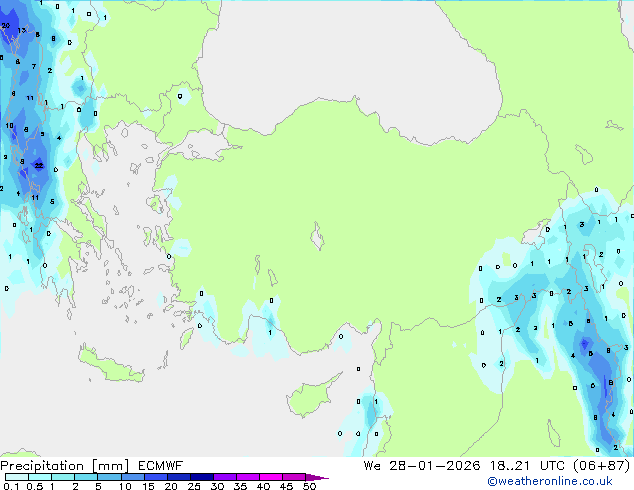Viewport: 634px width, 490px height.
Task: Select the 15–20 mm blue legend swatch
Action: (x=155, y=477)
